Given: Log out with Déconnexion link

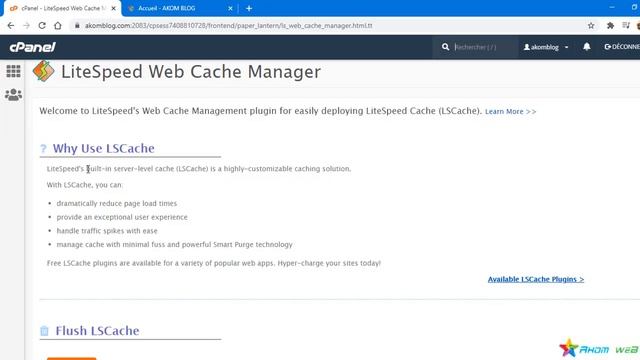Looking at the screenshot, I should 622,47.
